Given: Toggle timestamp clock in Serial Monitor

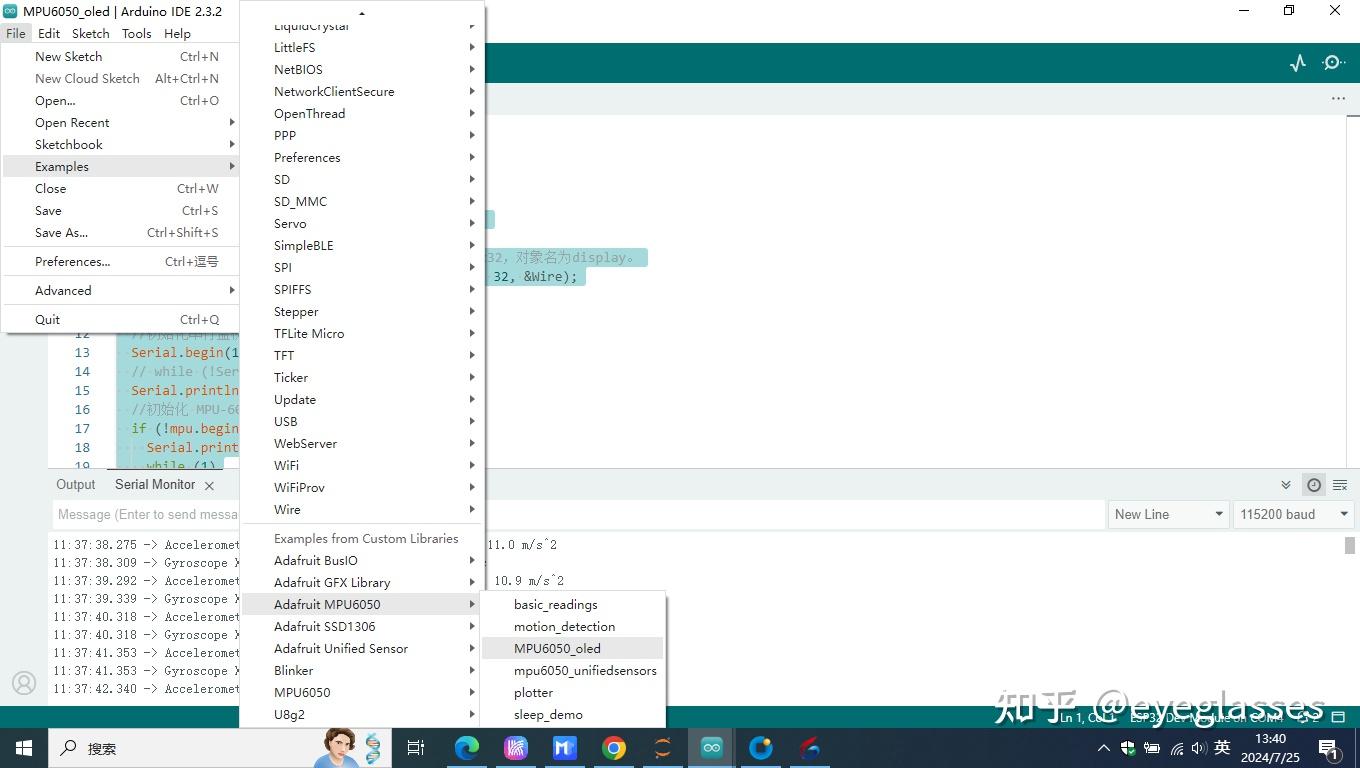Looking at the screenshot, I should [x=1314, y=485].
